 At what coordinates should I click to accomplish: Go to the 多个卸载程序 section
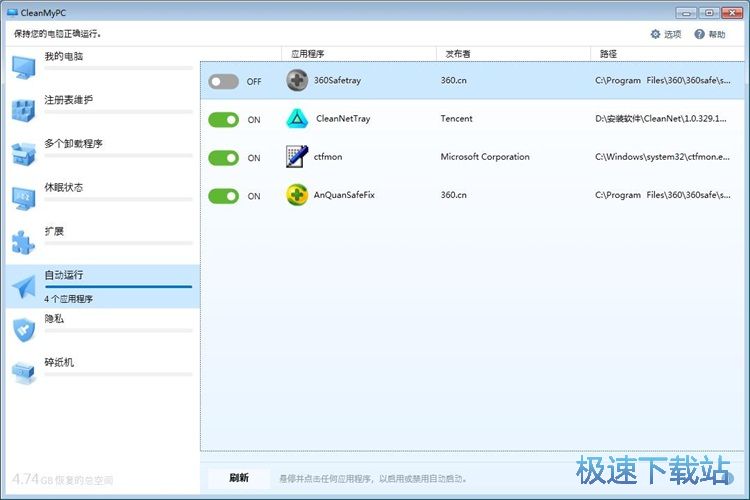tap(73, 144)
